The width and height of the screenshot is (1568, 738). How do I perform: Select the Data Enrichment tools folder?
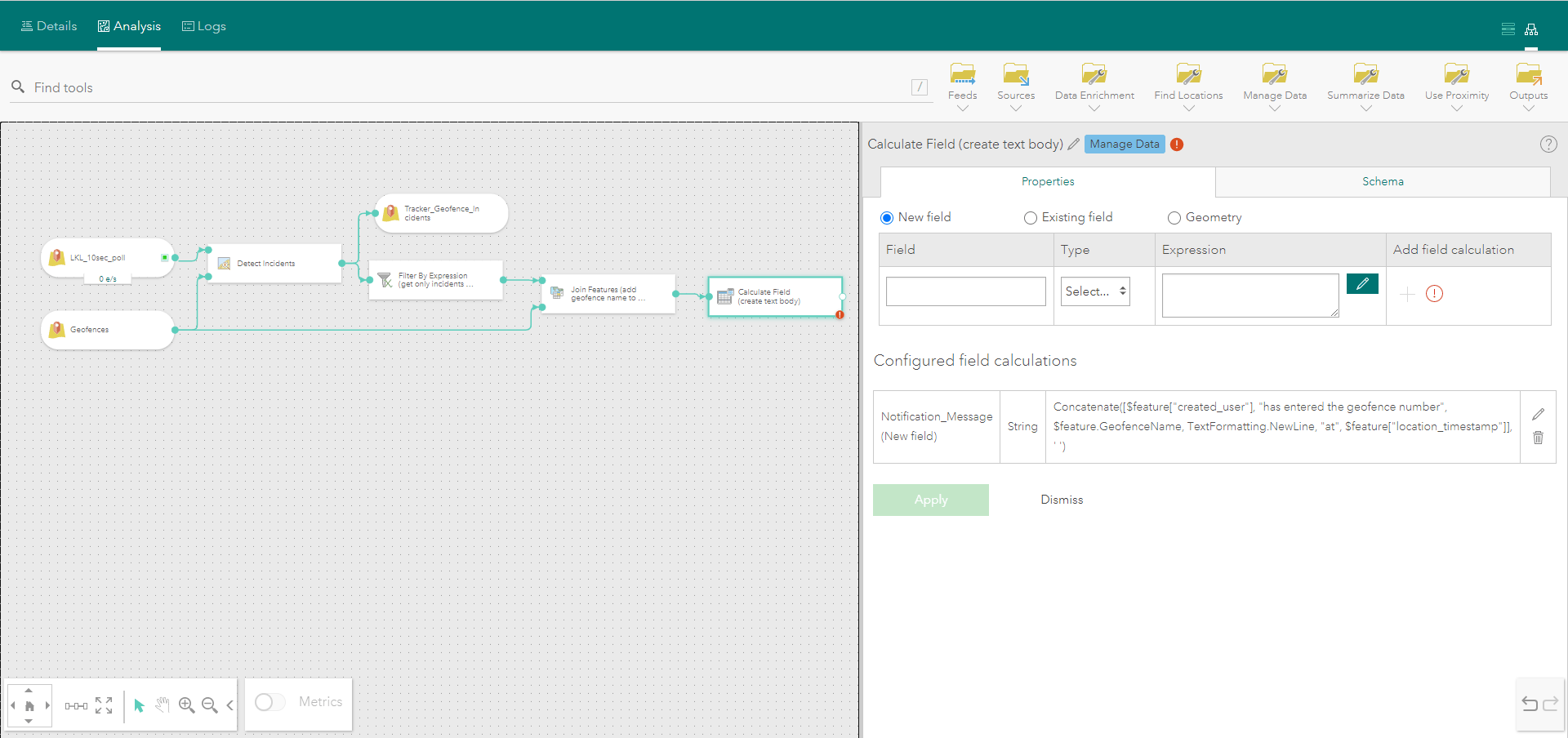point(1094,82)
